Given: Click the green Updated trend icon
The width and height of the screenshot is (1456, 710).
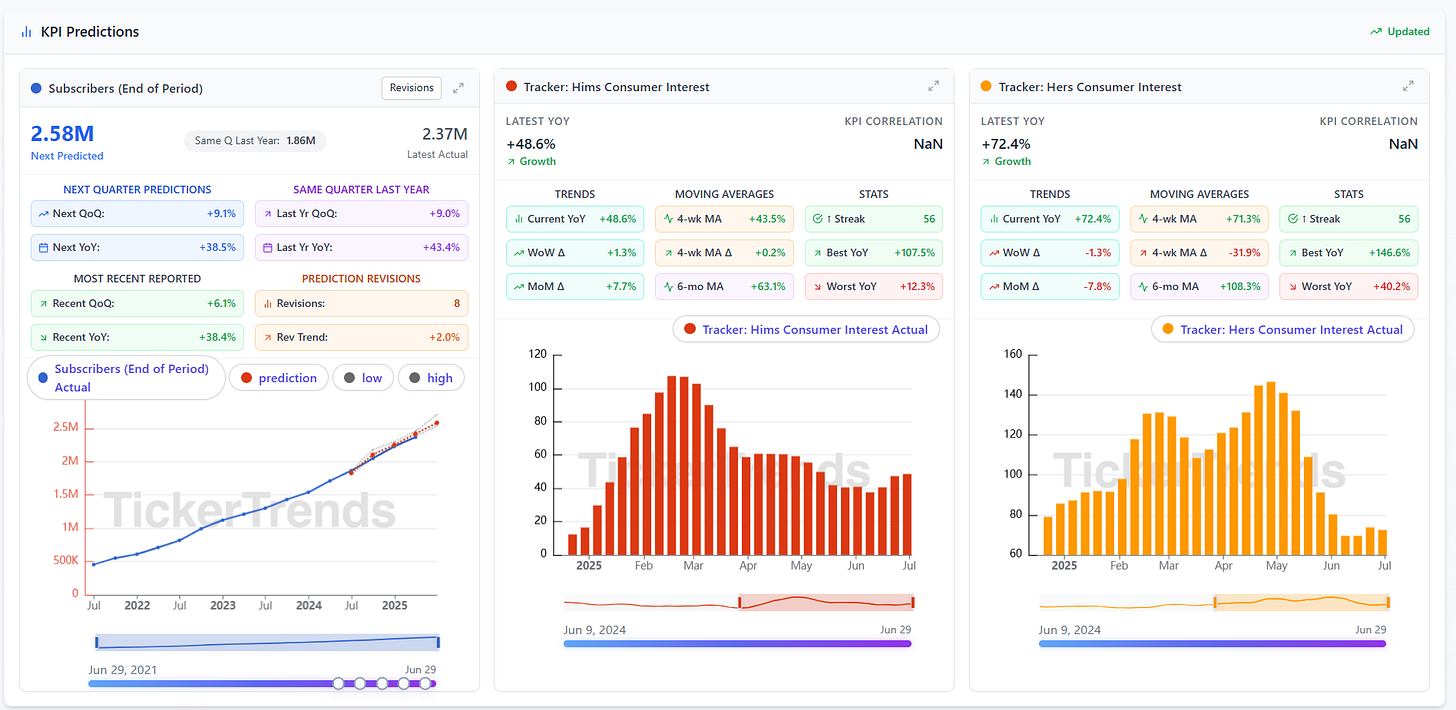Looking at the screenshot, I should (x=1376, y=32).
